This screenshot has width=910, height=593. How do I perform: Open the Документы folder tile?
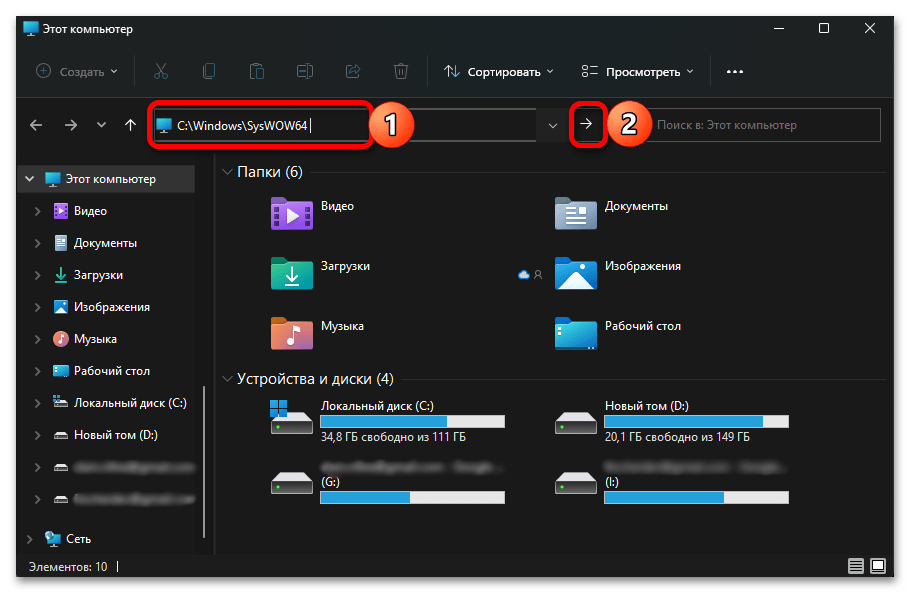tap(612, 214)
